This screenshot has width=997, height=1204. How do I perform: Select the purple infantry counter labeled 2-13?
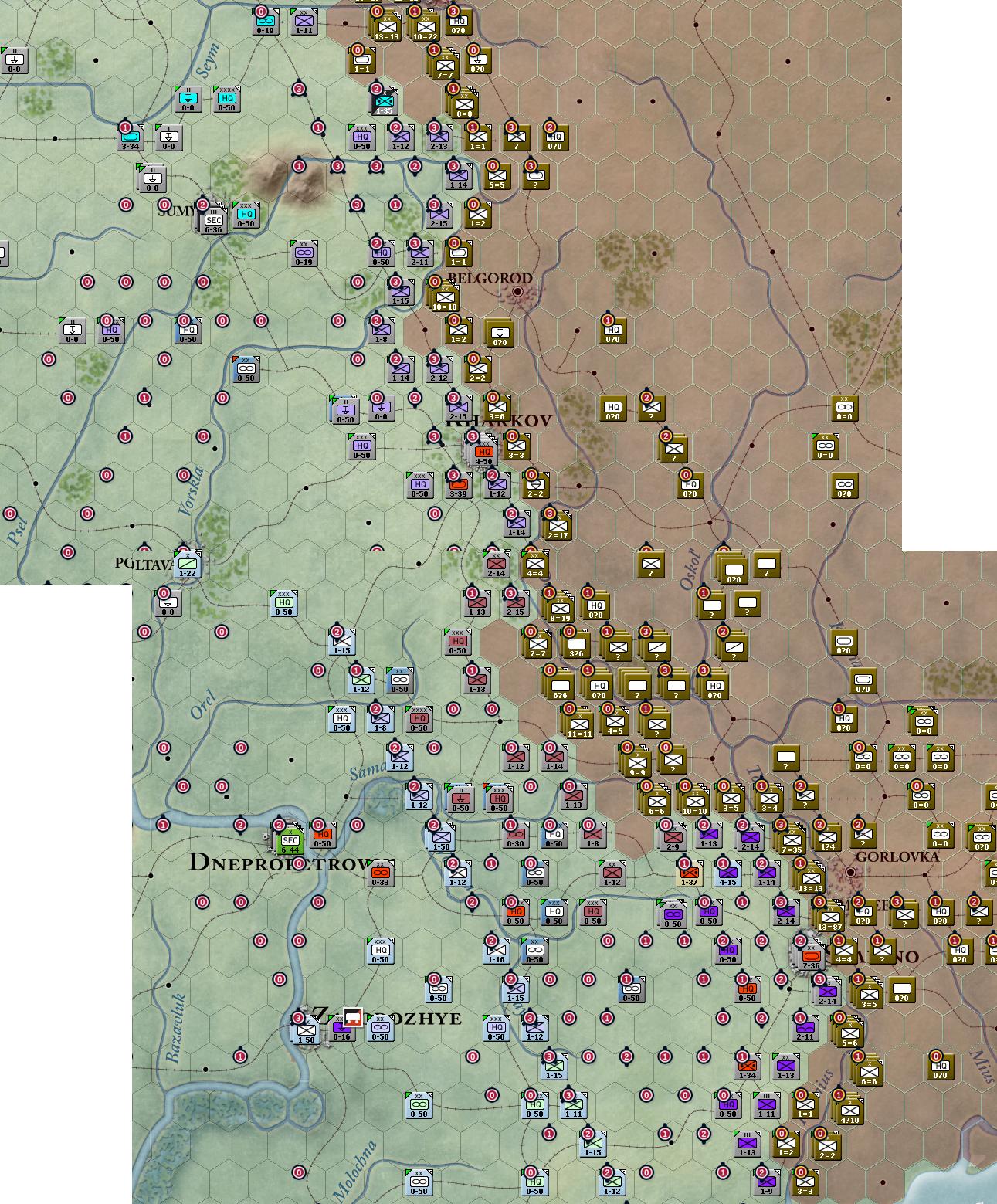click(x=439, y=137)
